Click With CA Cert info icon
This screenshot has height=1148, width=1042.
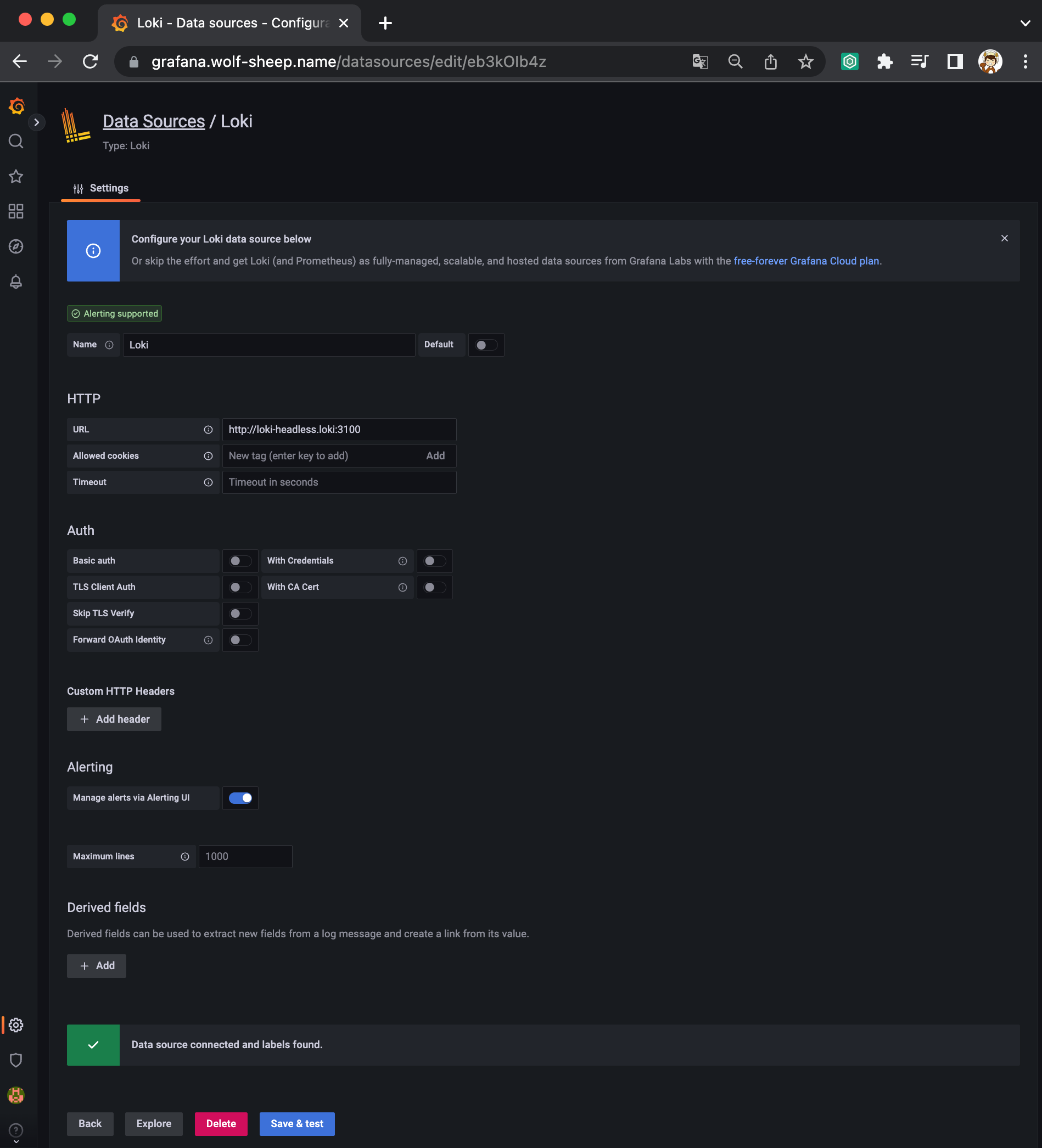403,587
